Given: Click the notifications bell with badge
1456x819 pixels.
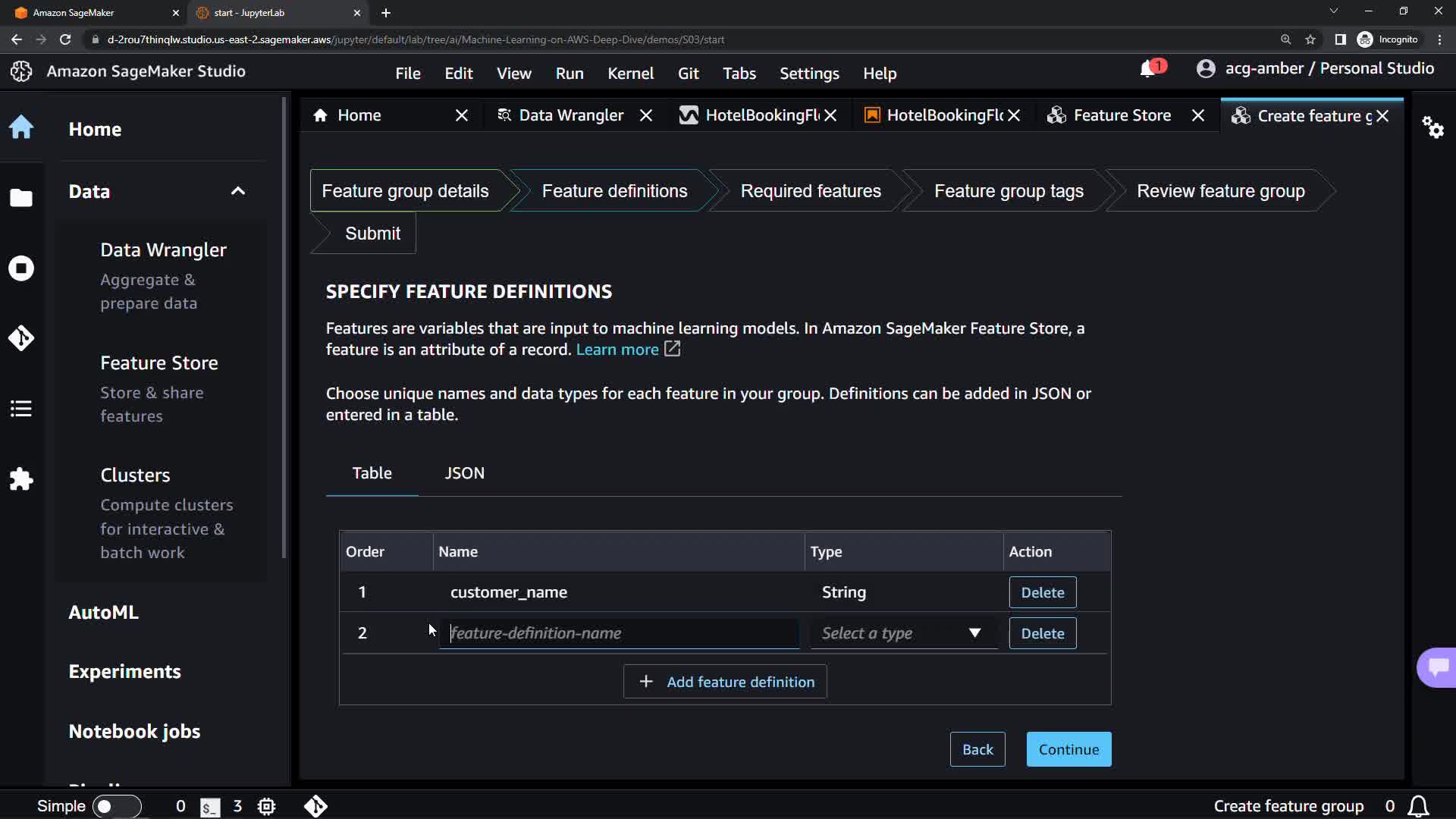Looking at the screenshot, I should point(1149,69).
